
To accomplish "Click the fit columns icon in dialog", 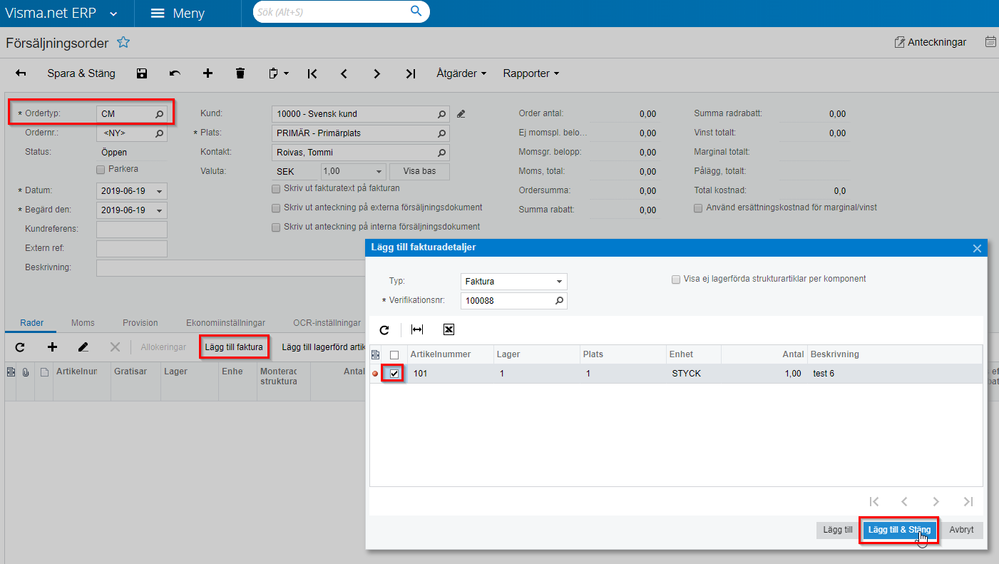I will pos(417,329).
